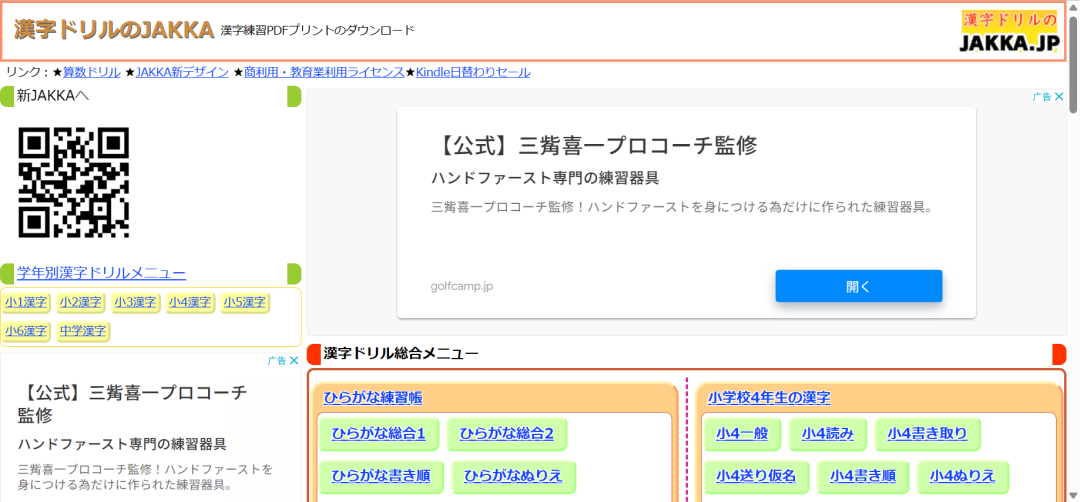Close the top banner ad
Viewport: 1080px width, 502px height.
[x=1059, y=97]
